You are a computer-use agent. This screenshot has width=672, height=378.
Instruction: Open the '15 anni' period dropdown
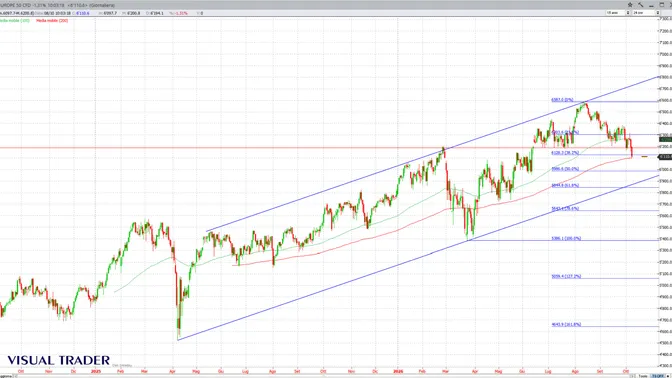[618, 13]
